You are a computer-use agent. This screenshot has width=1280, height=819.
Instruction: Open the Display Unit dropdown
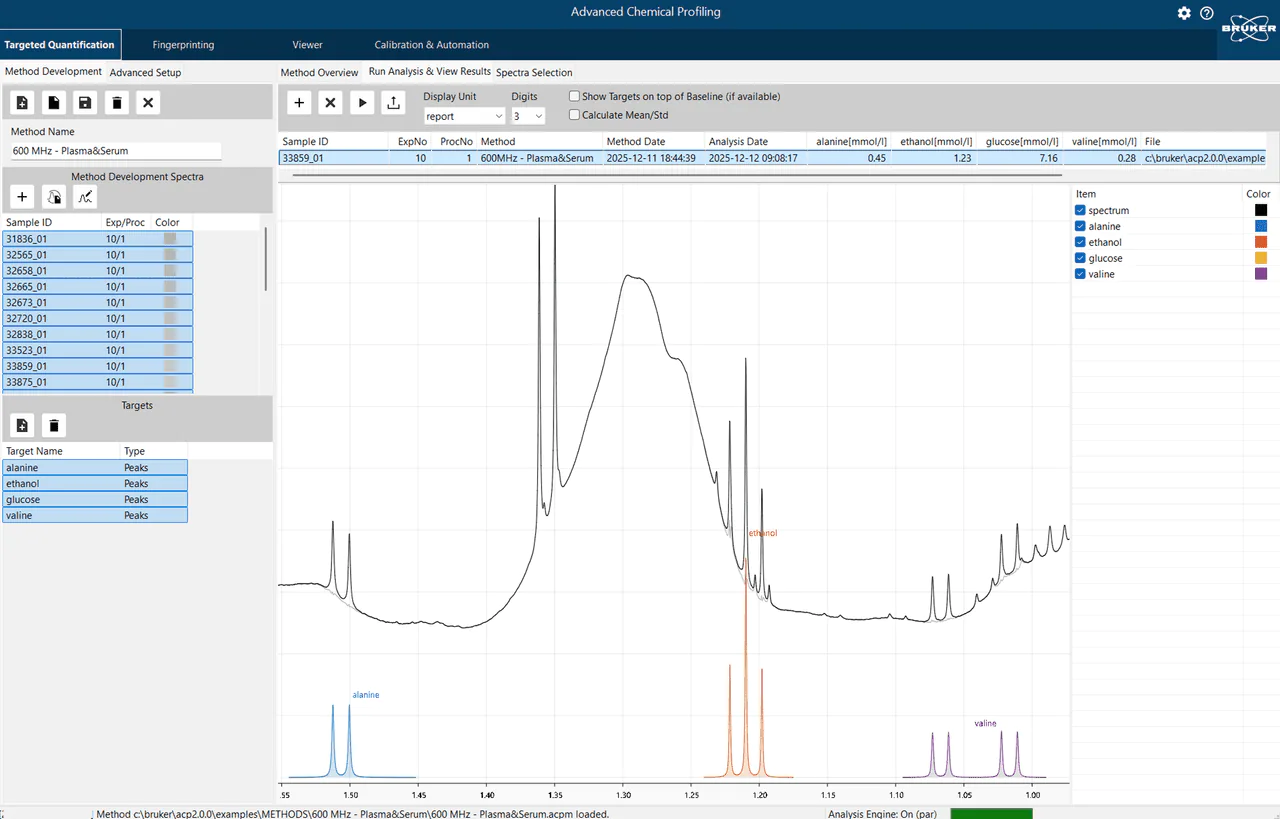click(464, 116)
